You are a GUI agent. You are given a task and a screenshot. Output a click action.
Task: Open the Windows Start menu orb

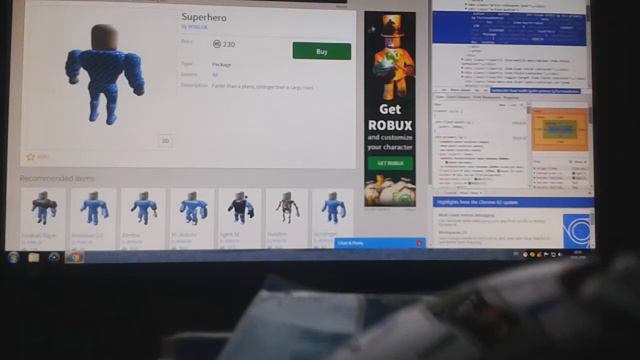tap(13, 257)
